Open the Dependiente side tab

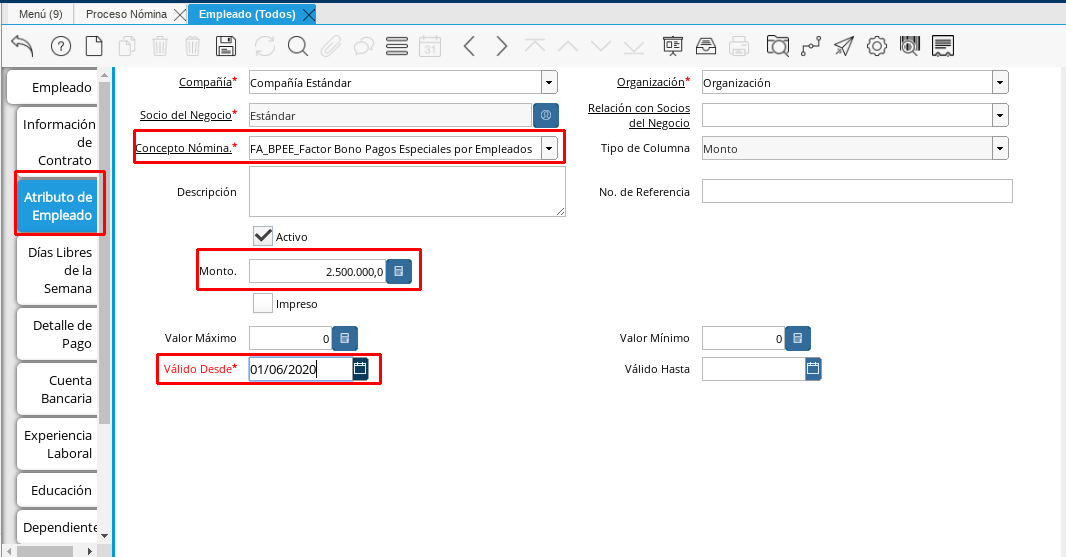point(58,527)
